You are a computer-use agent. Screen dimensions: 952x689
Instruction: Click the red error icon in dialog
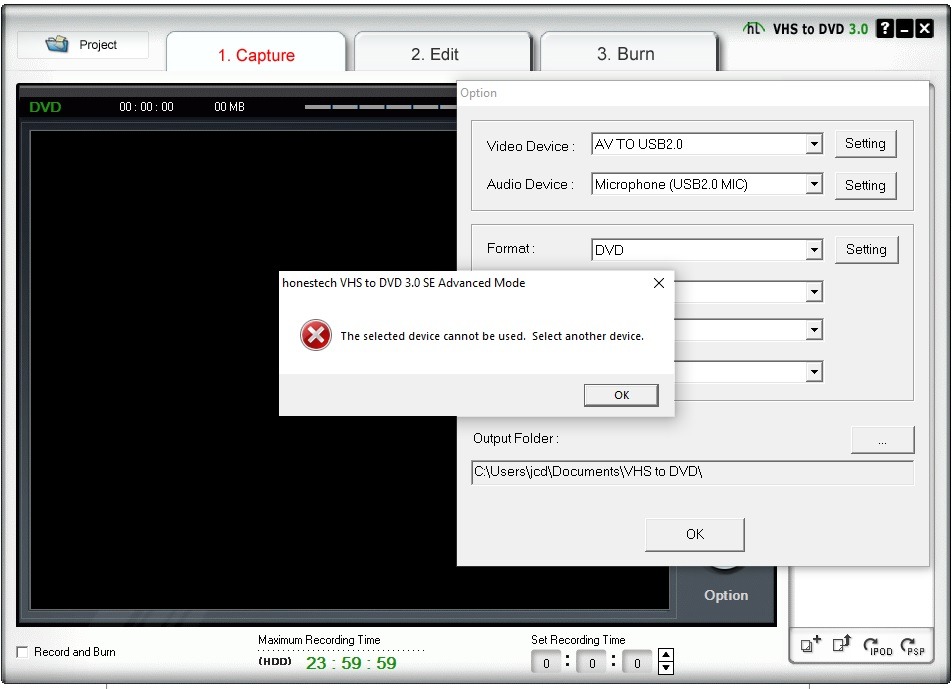tap(316, 335)
